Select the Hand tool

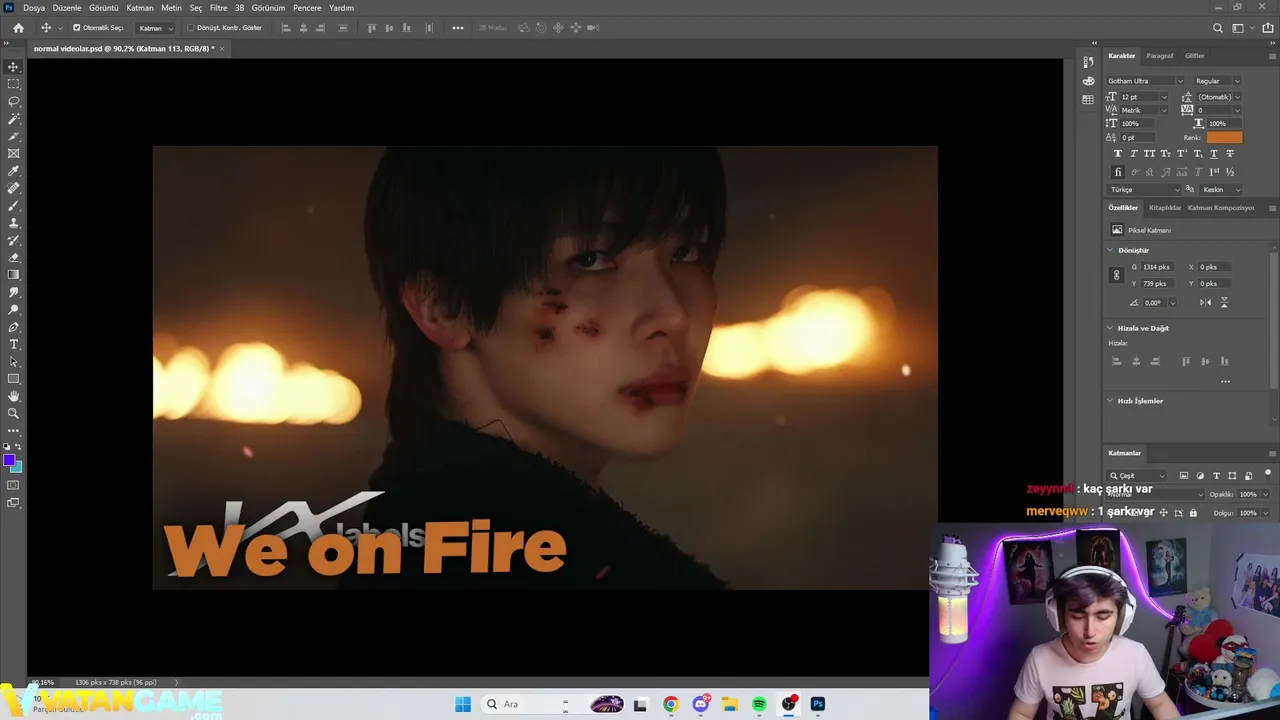click(13, 396)
